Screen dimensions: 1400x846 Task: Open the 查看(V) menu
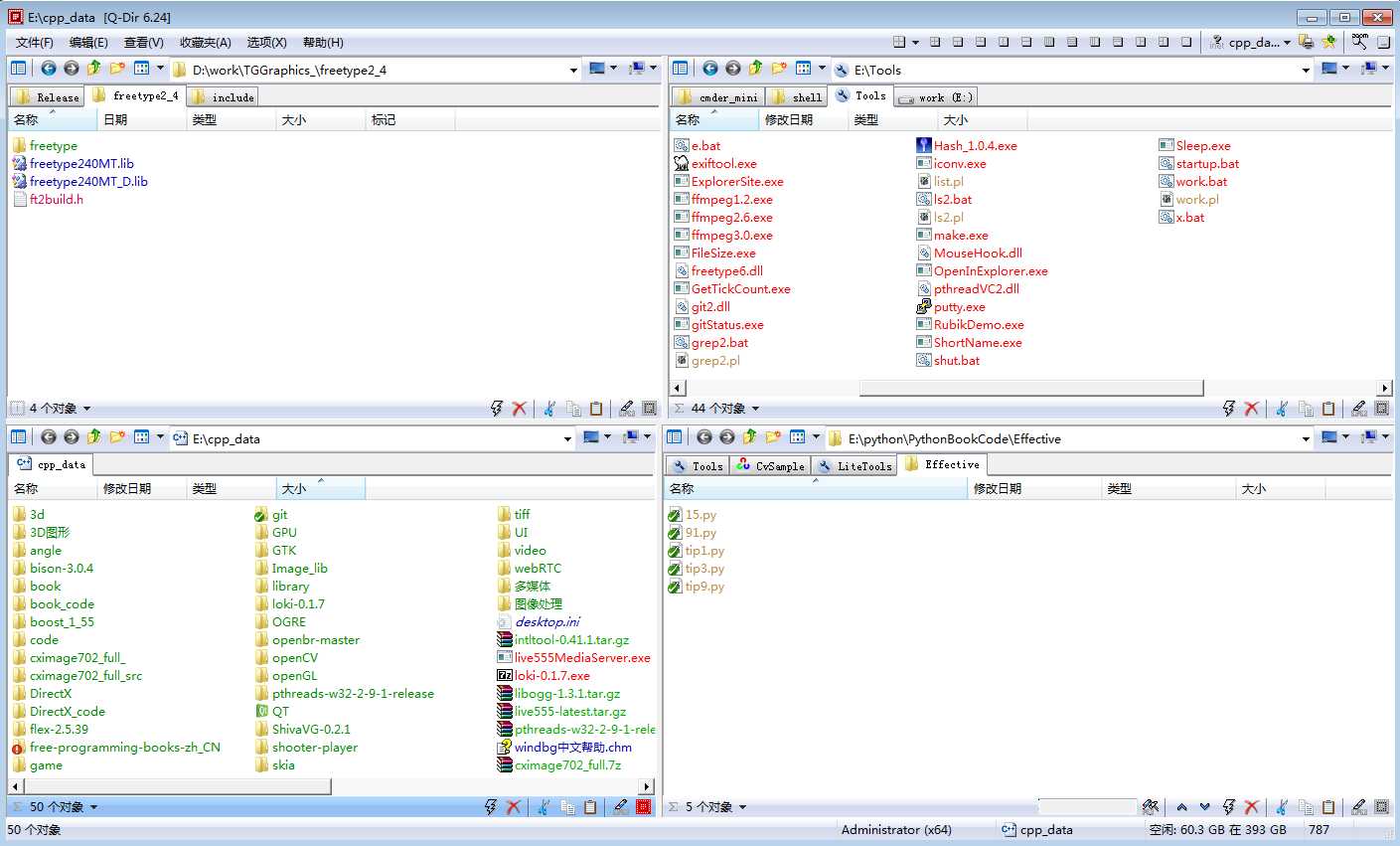point(144,43)
